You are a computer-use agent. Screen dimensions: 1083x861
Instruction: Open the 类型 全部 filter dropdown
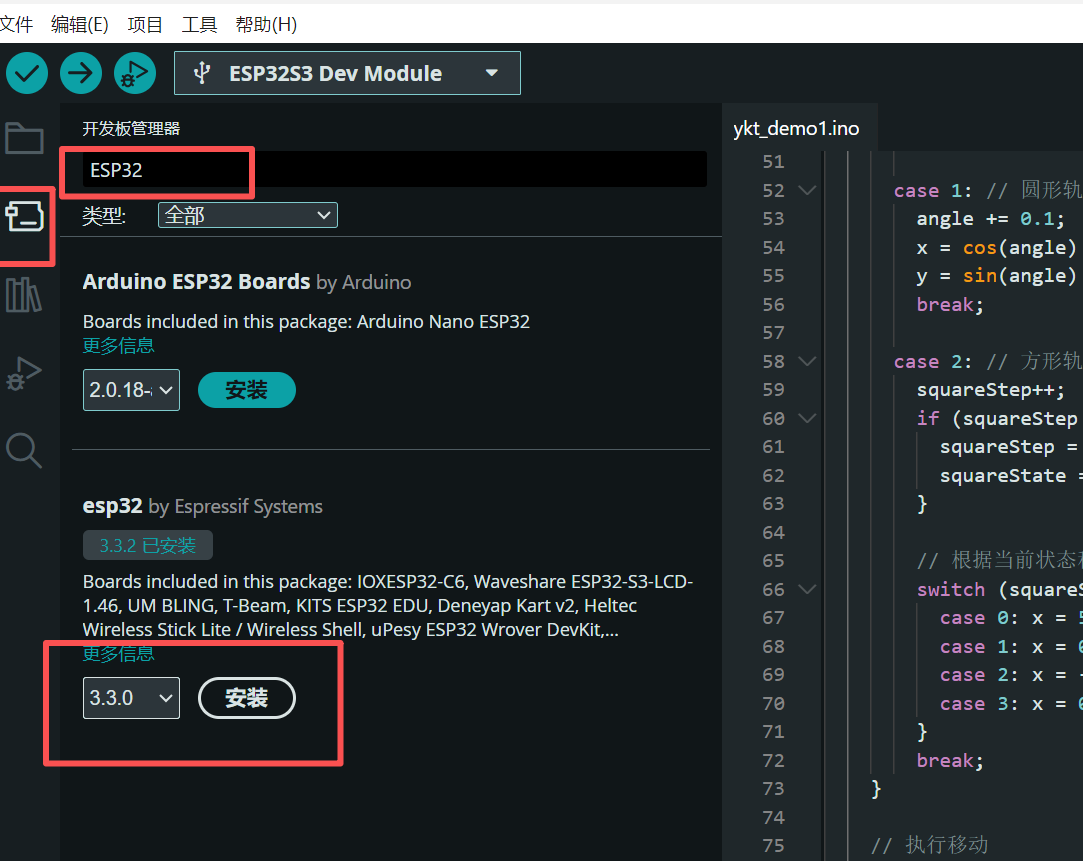coord(247,215)
